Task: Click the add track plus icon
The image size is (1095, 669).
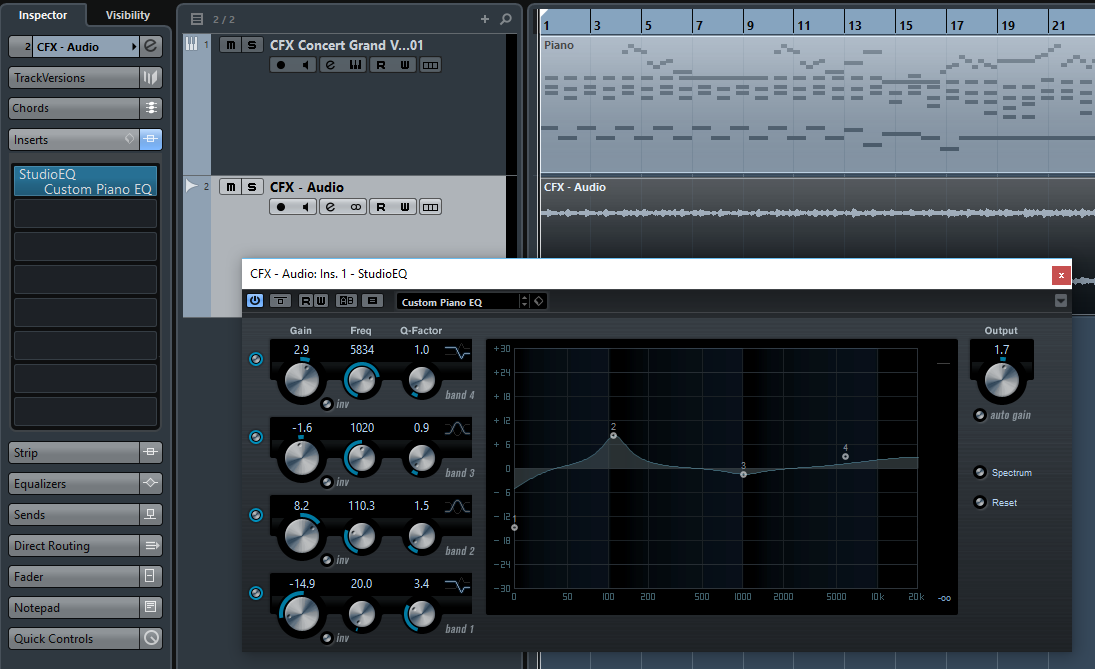Action: (x=485, y=19)
